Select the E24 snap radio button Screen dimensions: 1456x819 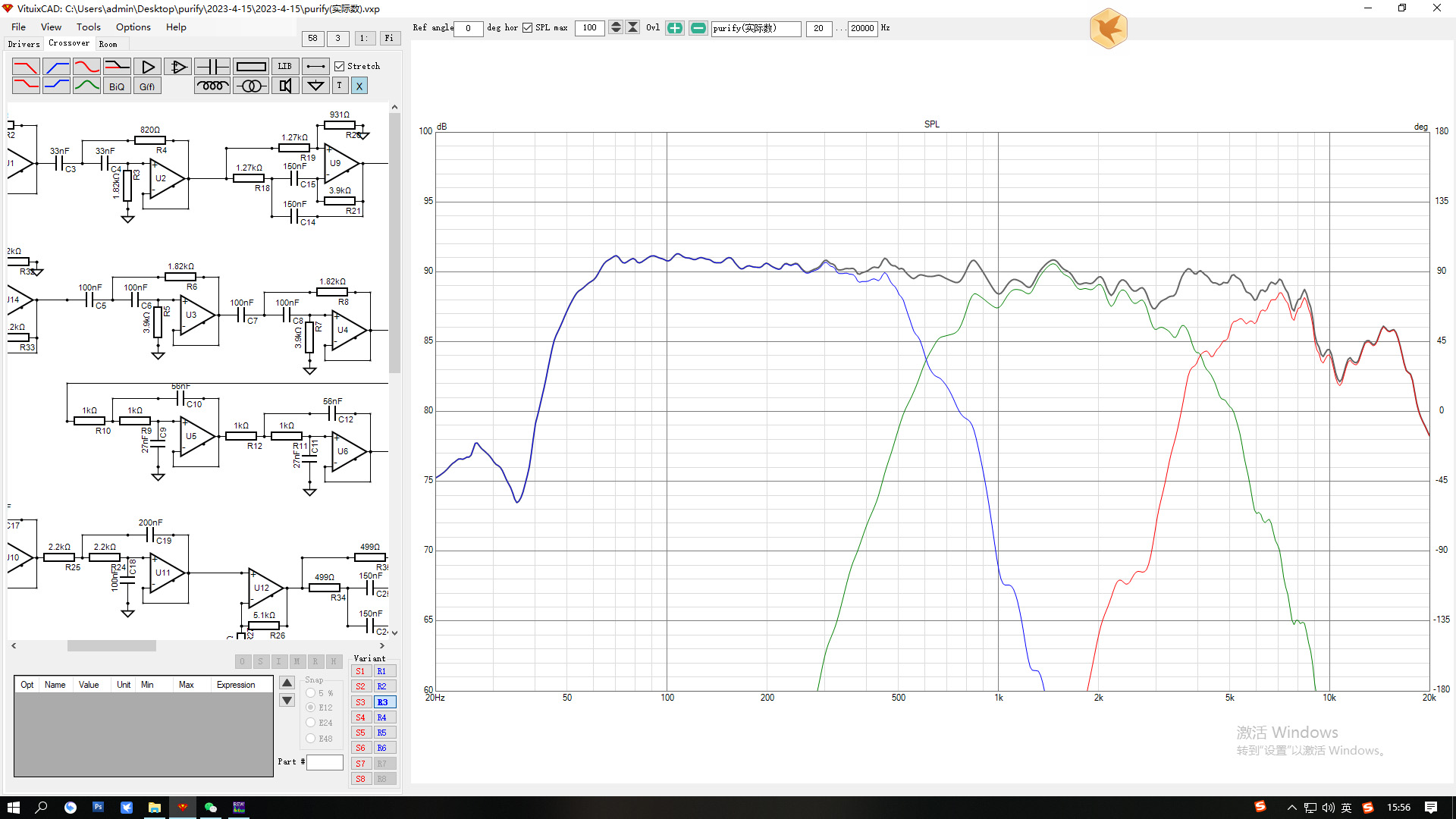(x=310, y=723)
